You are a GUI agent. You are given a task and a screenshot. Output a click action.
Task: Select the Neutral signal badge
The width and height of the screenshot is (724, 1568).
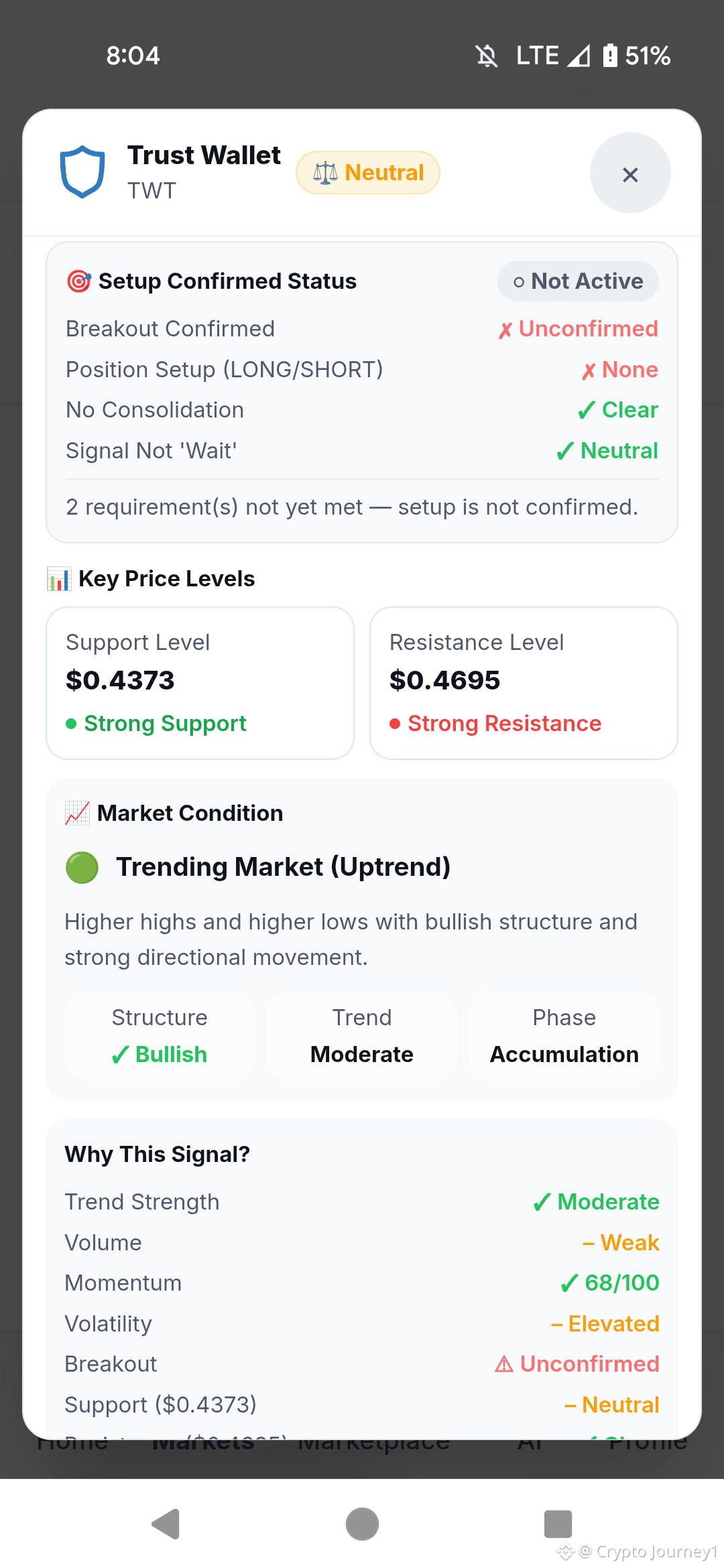point(368,173)
